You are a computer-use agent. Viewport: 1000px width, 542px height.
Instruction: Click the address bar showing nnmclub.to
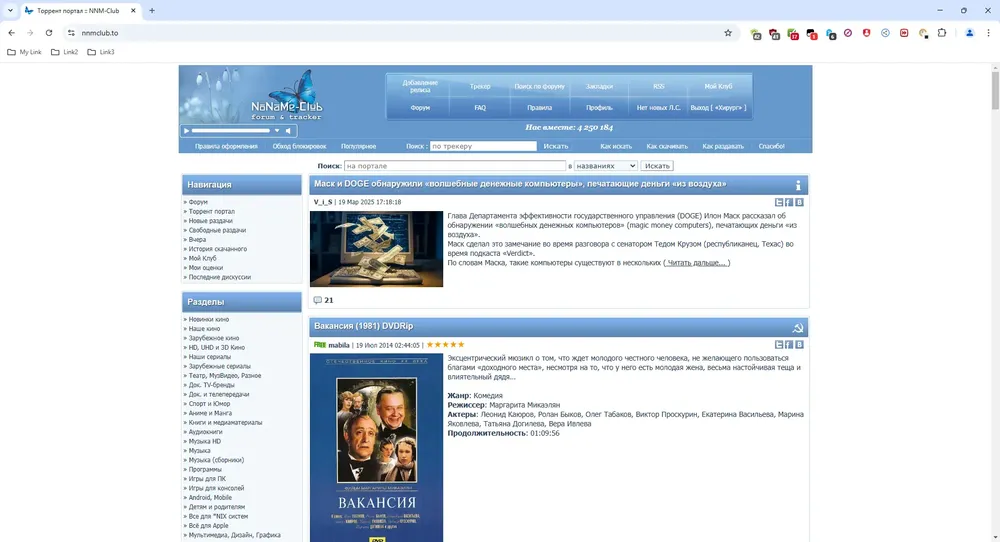(402, 33)
